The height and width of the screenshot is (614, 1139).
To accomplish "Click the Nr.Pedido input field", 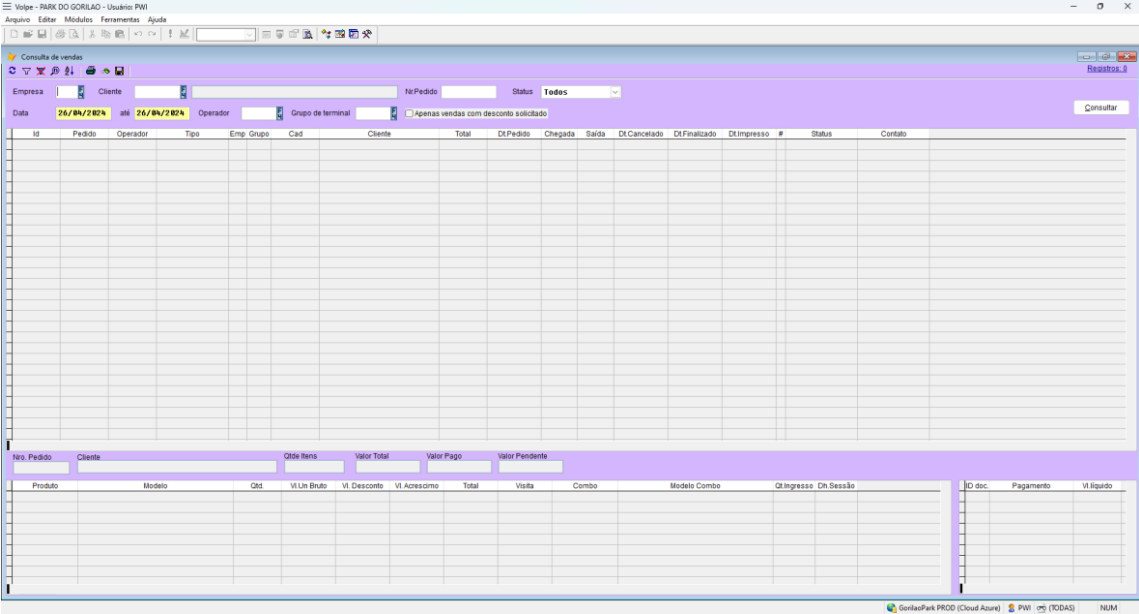I will coord(469,92).
